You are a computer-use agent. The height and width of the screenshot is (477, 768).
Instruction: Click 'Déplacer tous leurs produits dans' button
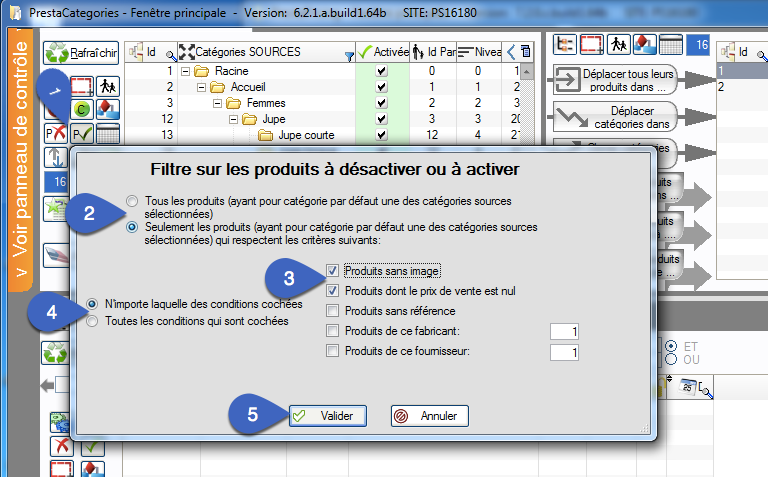pos(616,80)
